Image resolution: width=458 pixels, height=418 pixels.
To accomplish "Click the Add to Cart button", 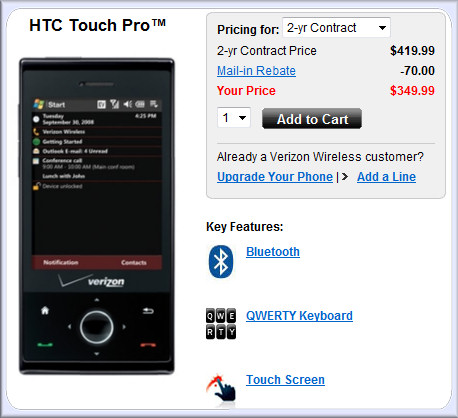I will click(312, 119).
